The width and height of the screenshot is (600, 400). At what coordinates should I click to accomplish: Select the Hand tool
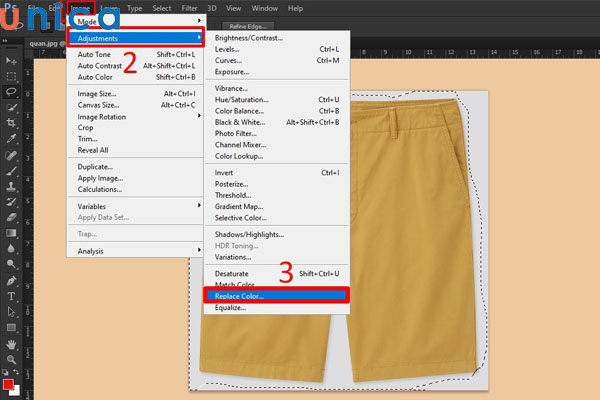(x=11, y=343)
